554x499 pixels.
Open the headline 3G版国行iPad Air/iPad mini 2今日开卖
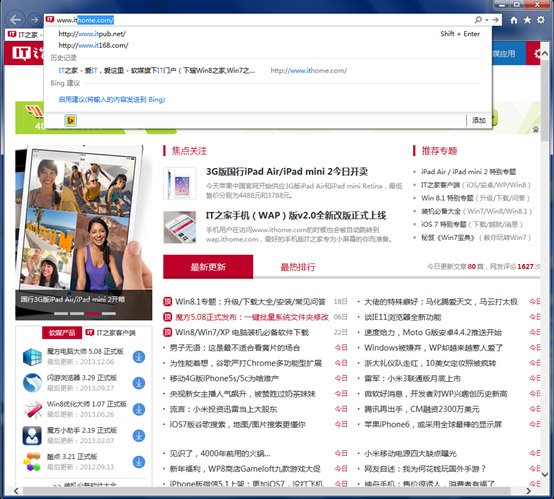287,172
